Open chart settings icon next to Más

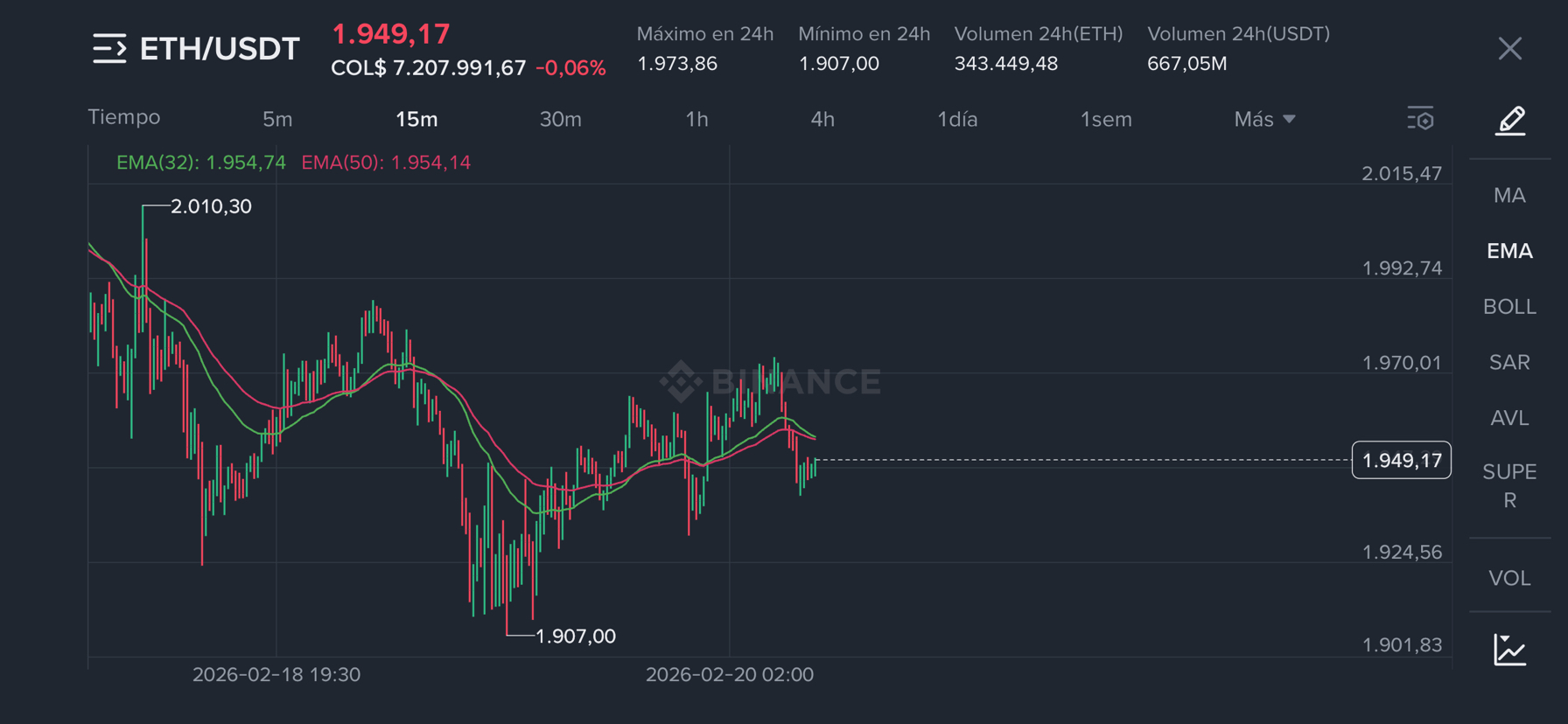pyautogui.click(x=1420, y=118)
